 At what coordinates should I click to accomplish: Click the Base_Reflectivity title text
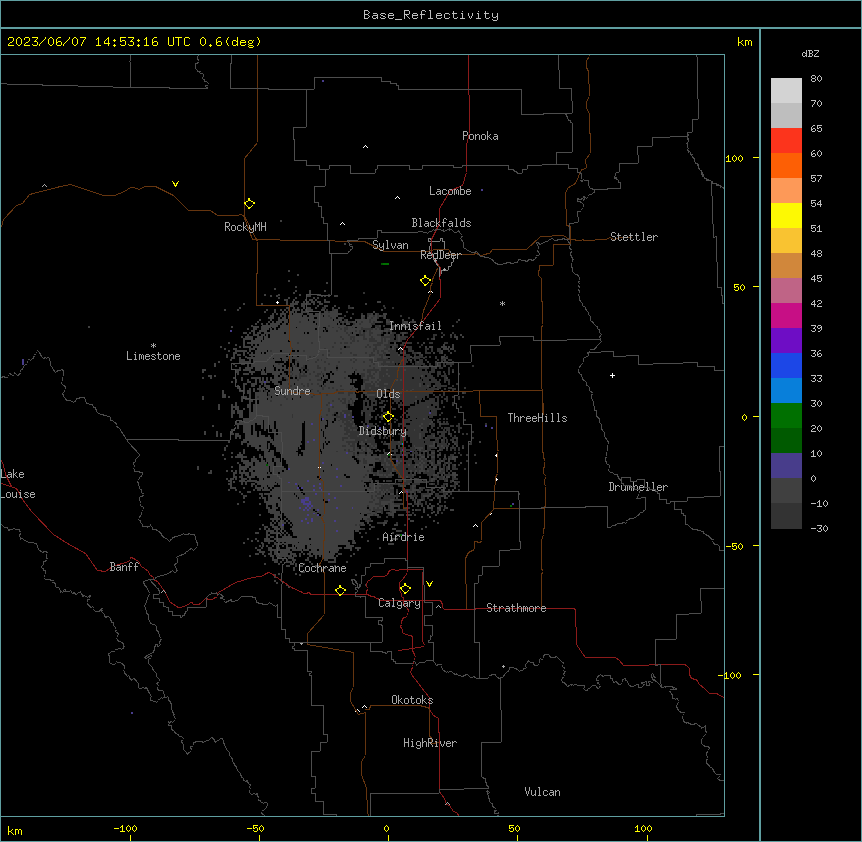[x=431, y=15]
